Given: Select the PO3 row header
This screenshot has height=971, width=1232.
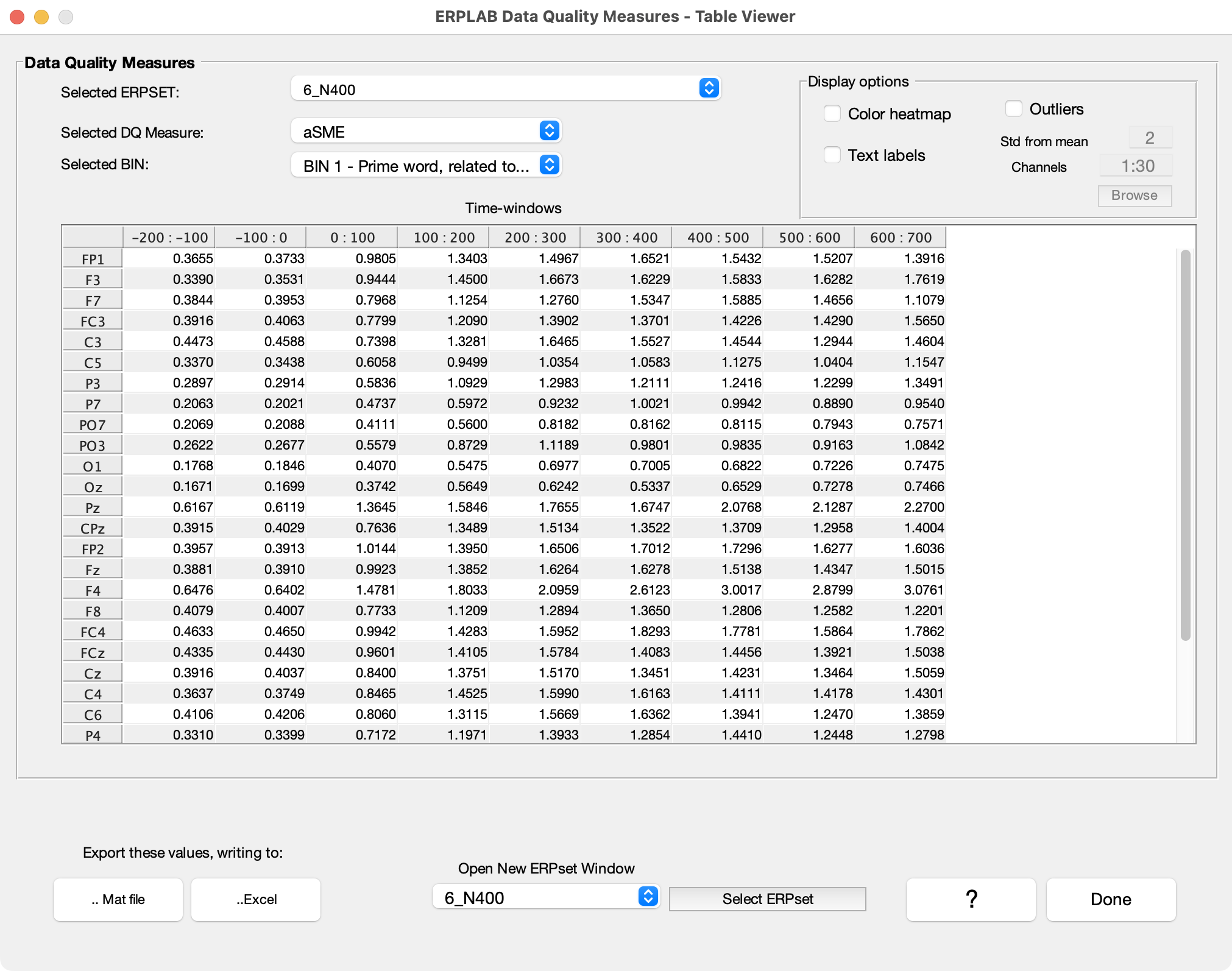Looking at the screenshot, I should (93, 445).
